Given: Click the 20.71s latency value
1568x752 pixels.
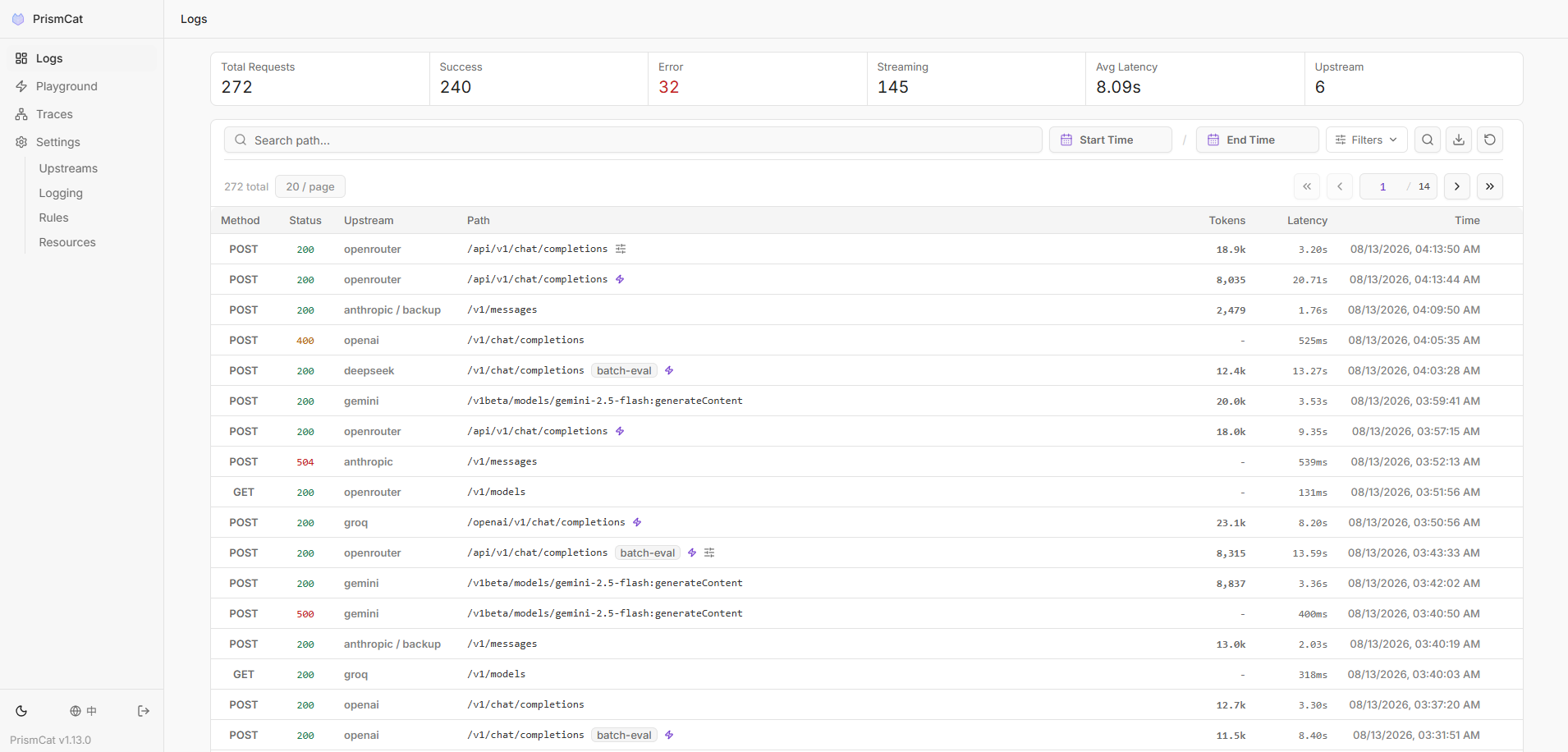Looking at the screenshot, I should pyautogui.click(x=1310, y=280).
